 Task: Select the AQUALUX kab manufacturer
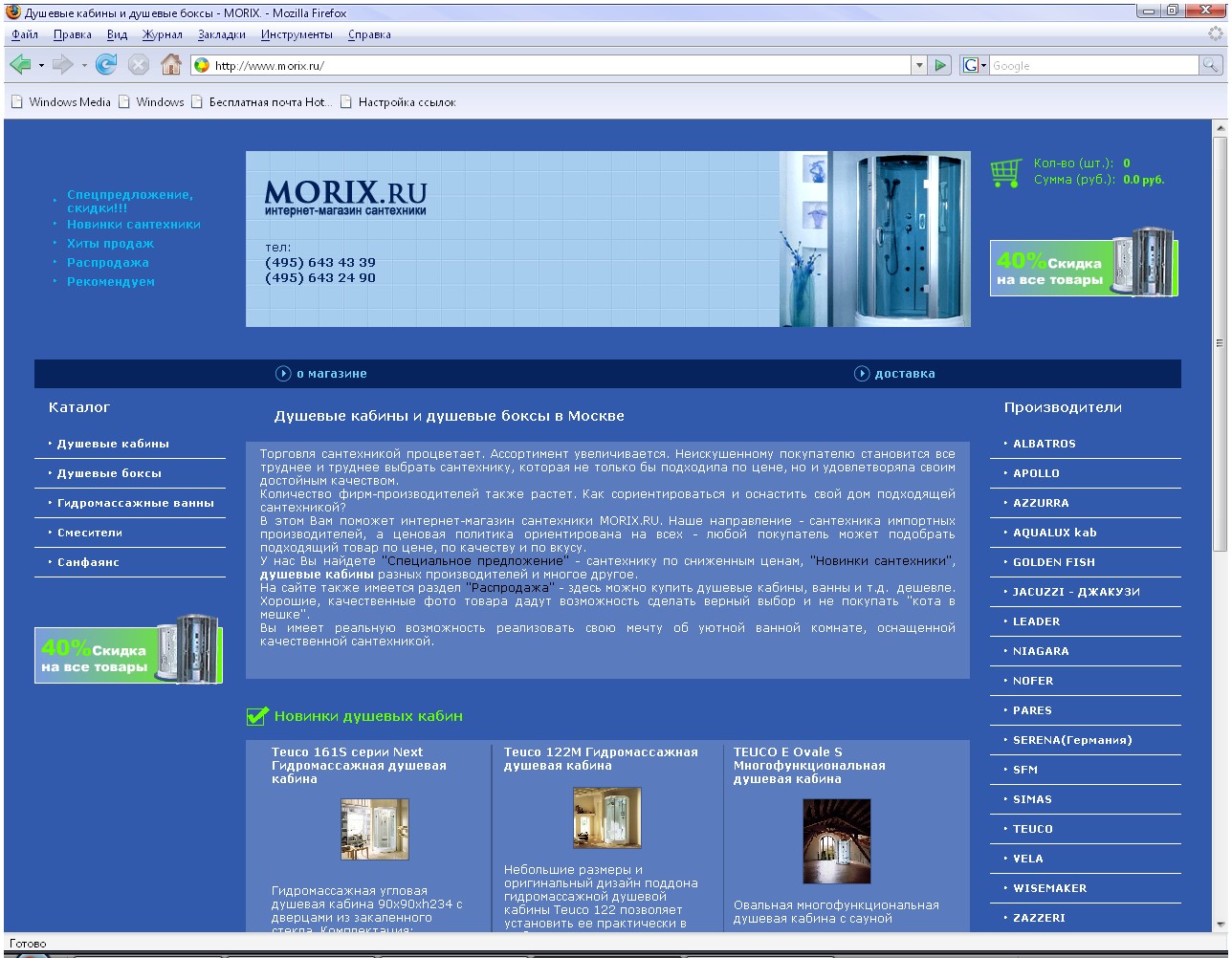(1055, 533)
